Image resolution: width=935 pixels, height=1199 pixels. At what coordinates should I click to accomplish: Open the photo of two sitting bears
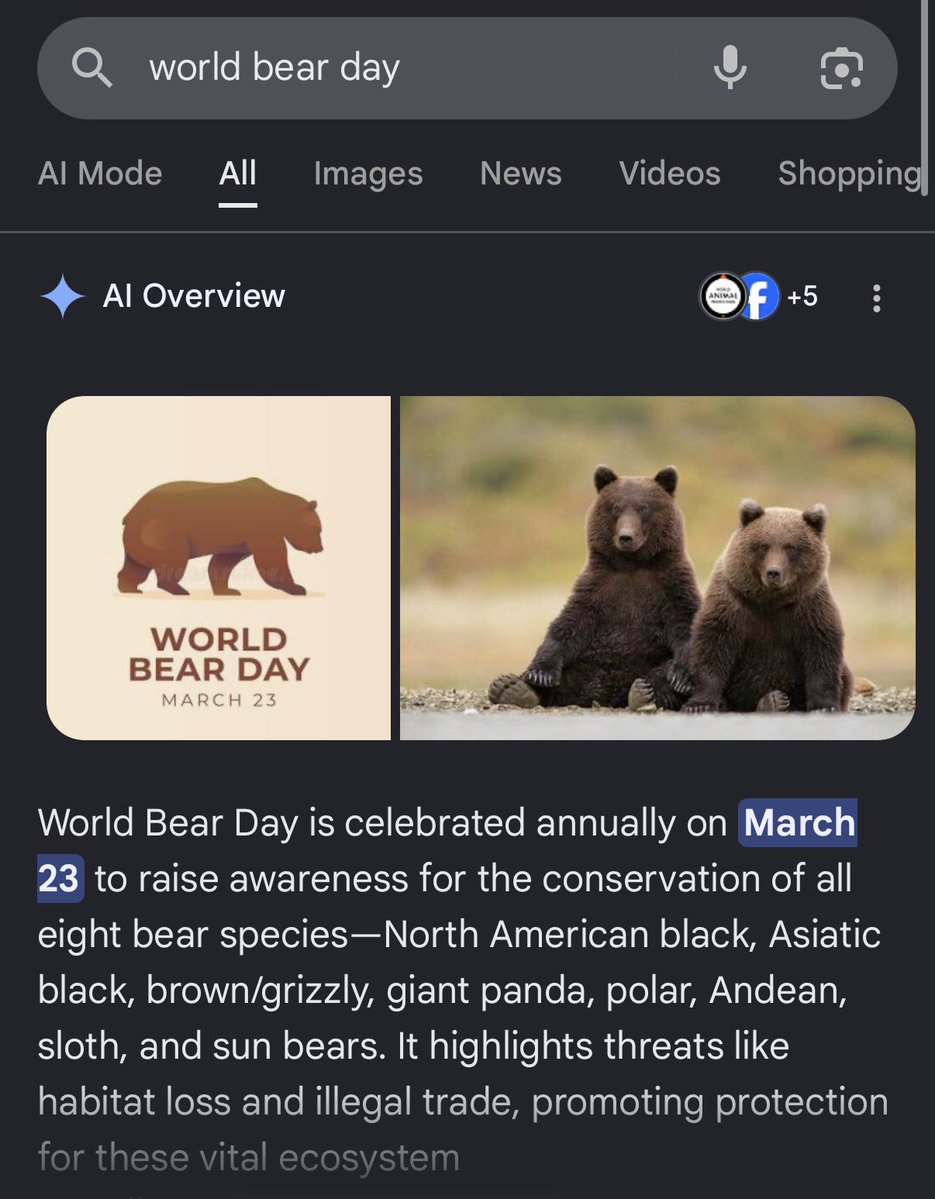(x=657, y=568)
